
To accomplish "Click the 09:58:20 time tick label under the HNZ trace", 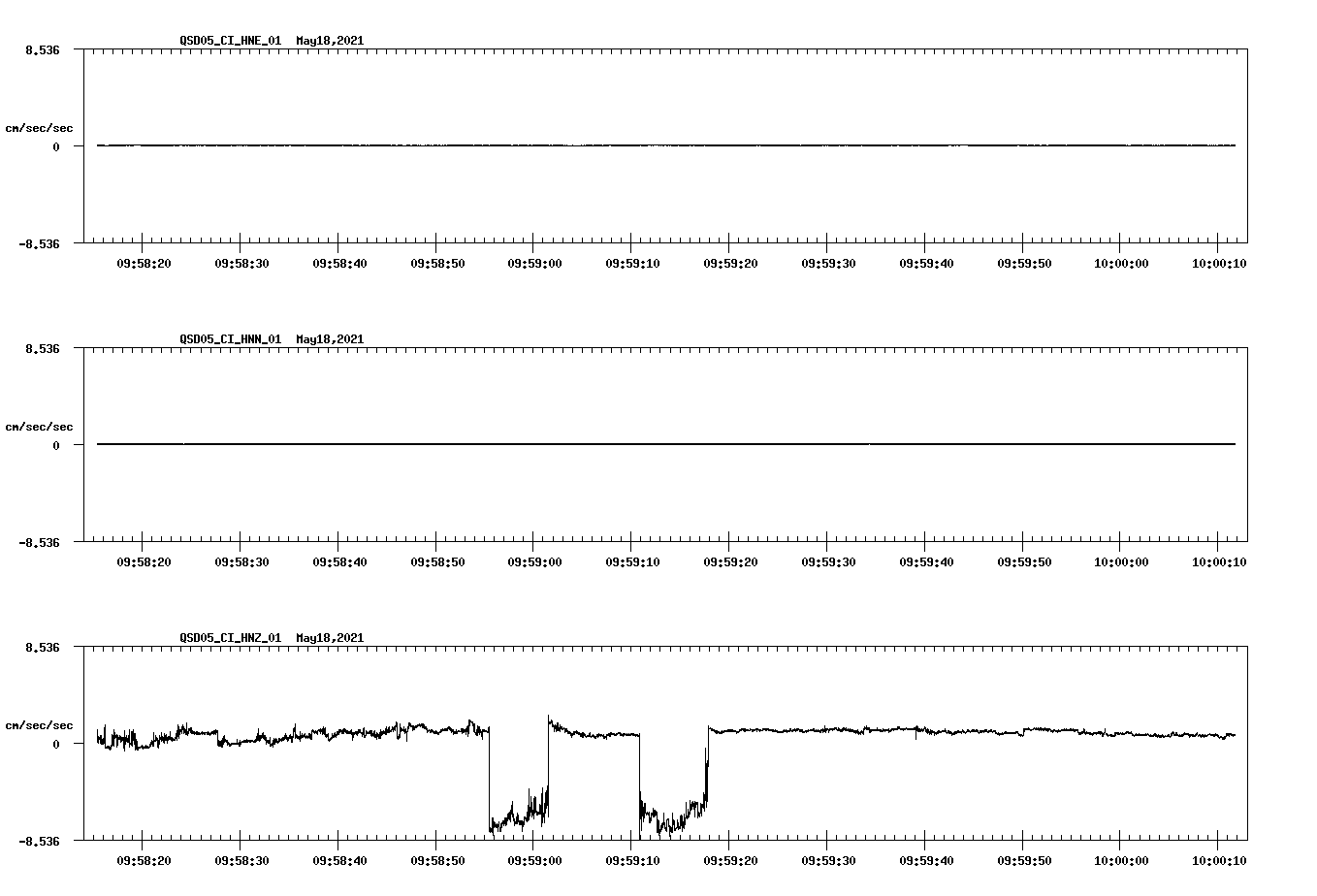I will 143,858.
